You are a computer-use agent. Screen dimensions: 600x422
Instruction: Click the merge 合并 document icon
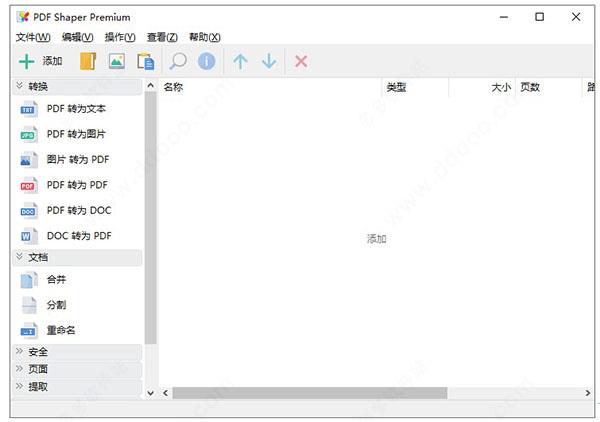click(29, 280)
